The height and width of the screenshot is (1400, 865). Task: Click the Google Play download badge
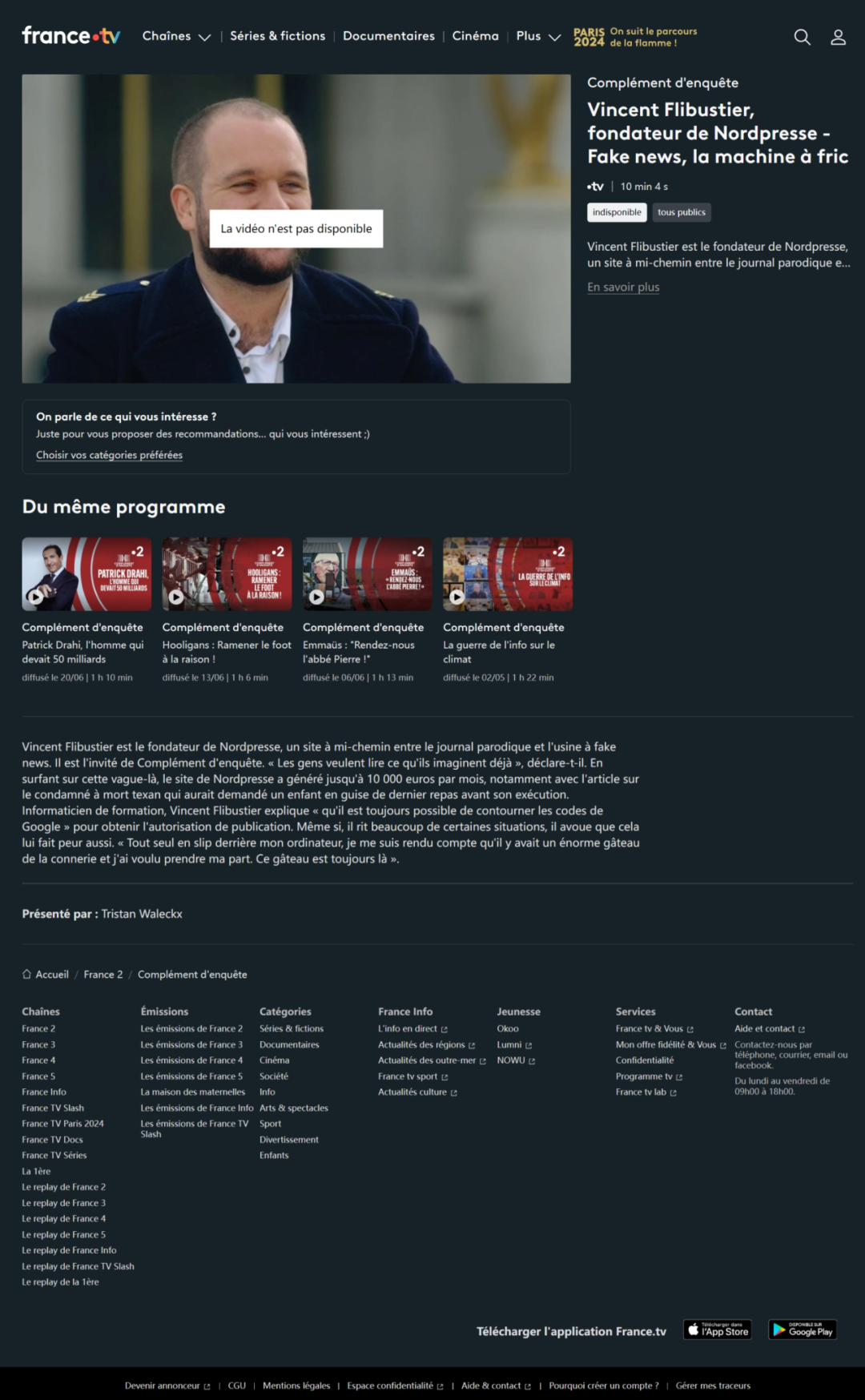tap(803, 1330)
